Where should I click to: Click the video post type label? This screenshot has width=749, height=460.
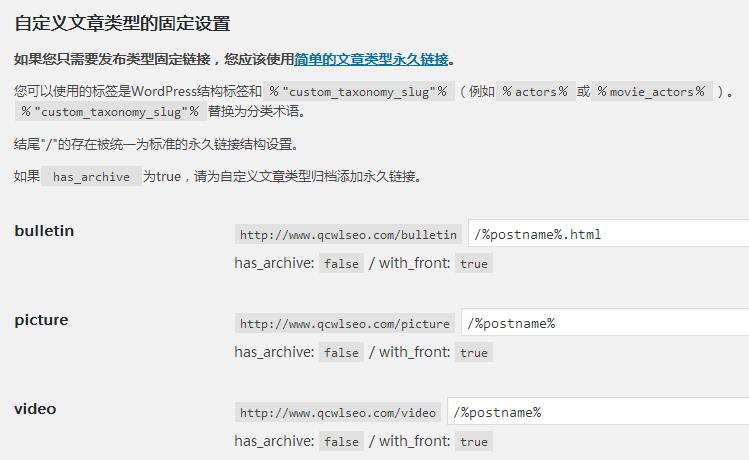tap(35, 409)
